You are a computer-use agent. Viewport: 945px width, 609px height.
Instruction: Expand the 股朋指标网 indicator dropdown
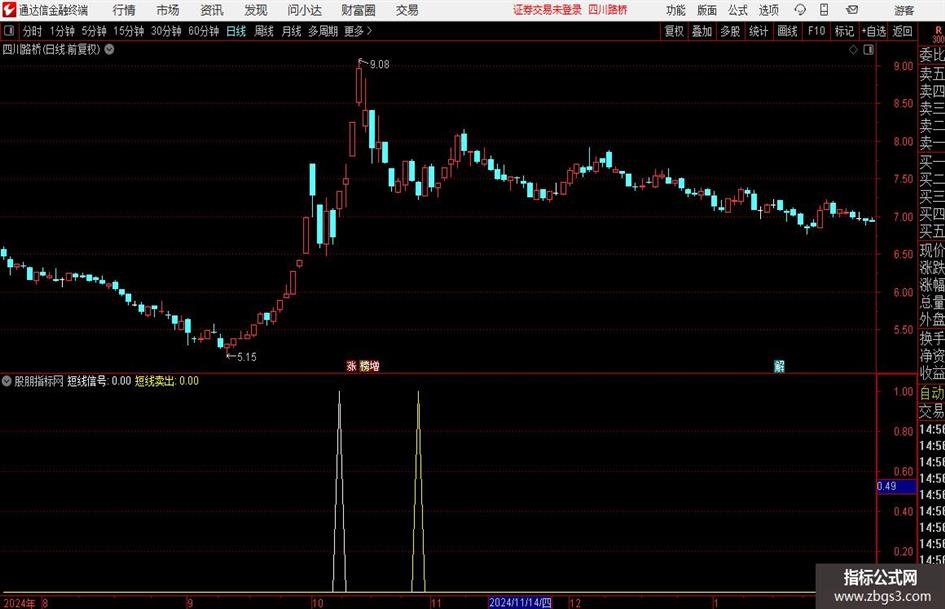7,381
